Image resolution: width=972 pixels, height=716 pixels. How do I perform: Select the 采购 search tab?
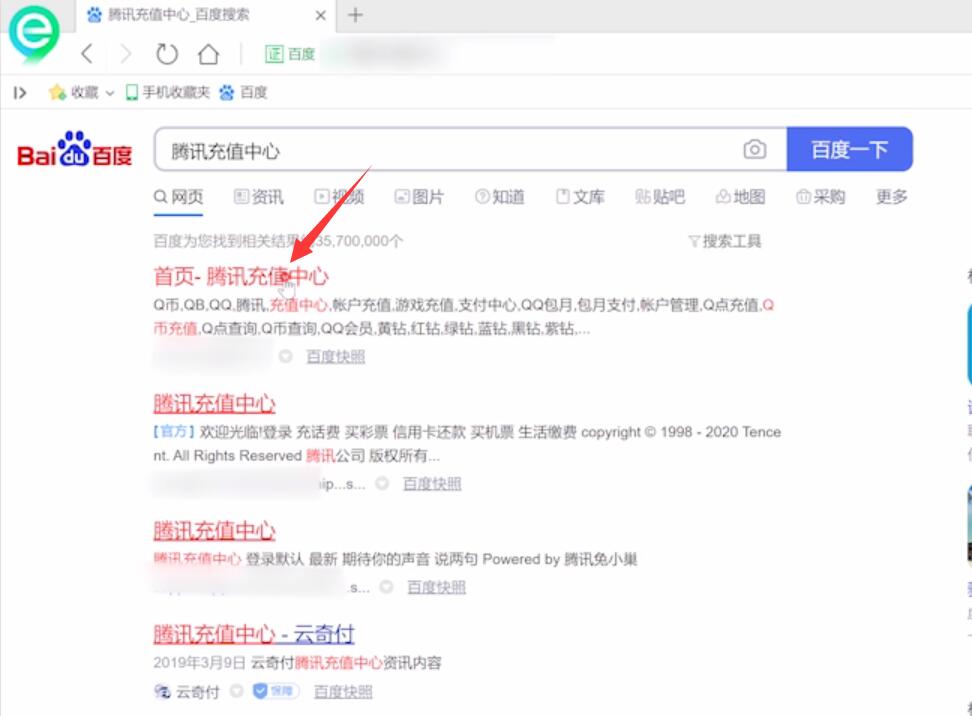(x=821, y=197)
